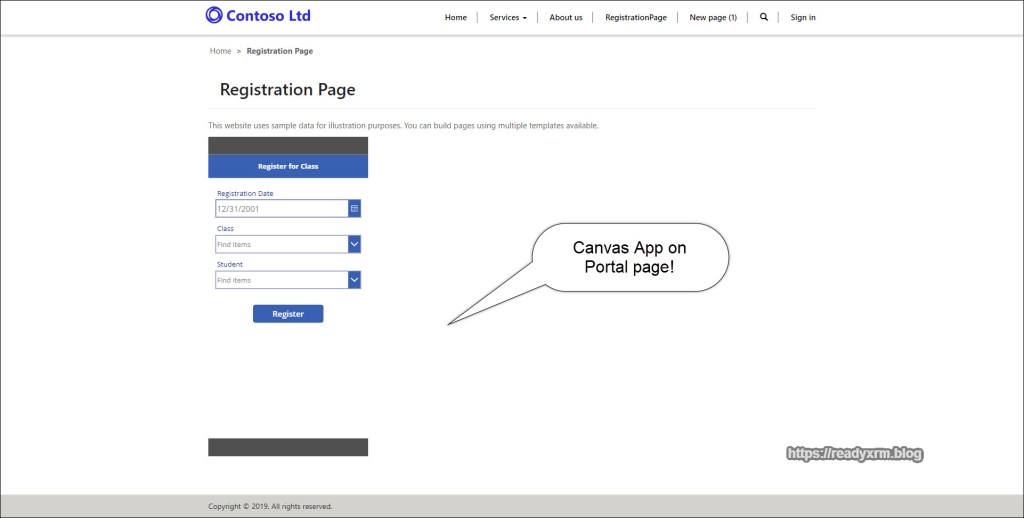1024x518 pixels.
Task: Click the Register for Class header bar
Action: 288,166
